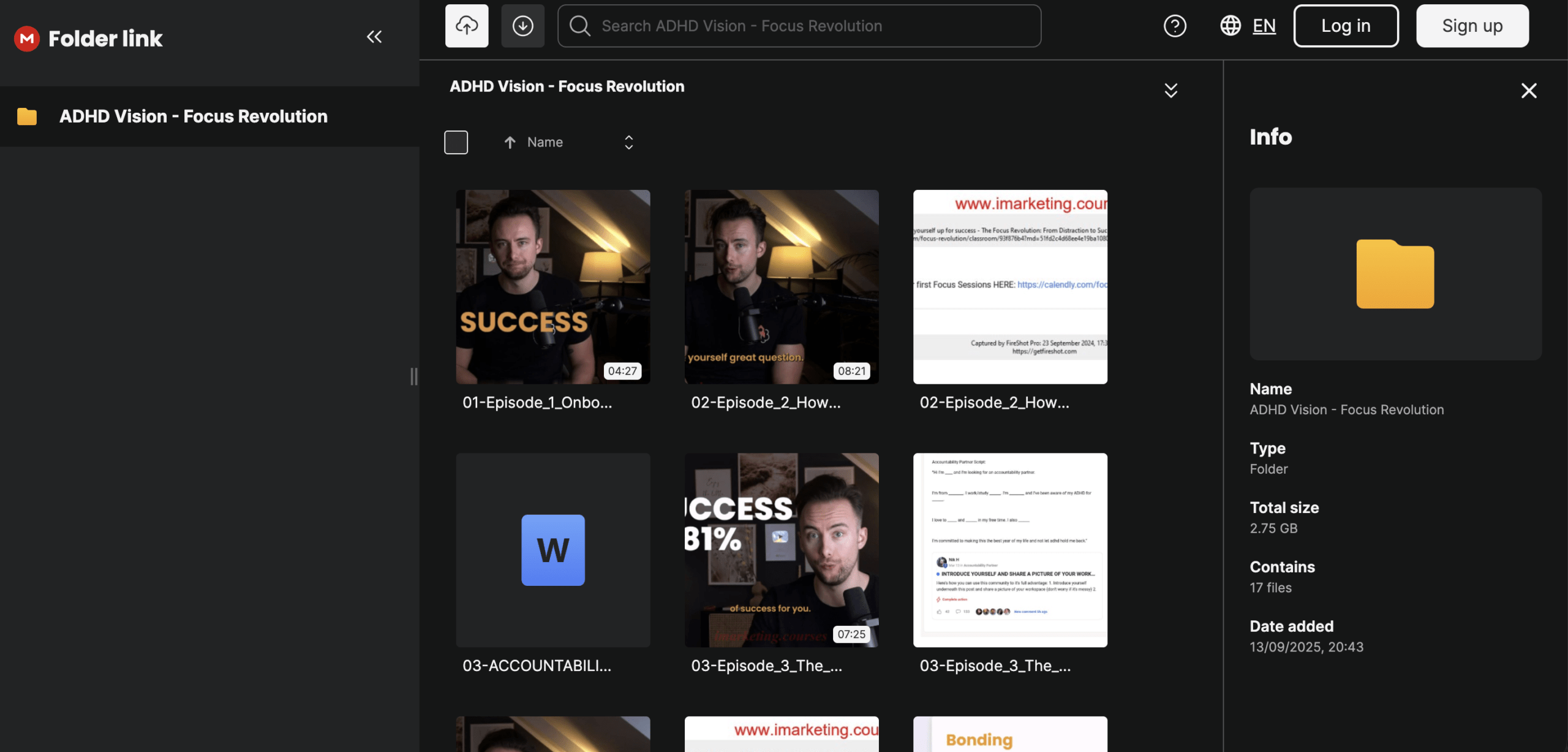Viewport: 1568px width, 752px height.
Task: Tick the select all checkbox
Action: [x=456, y=142]
